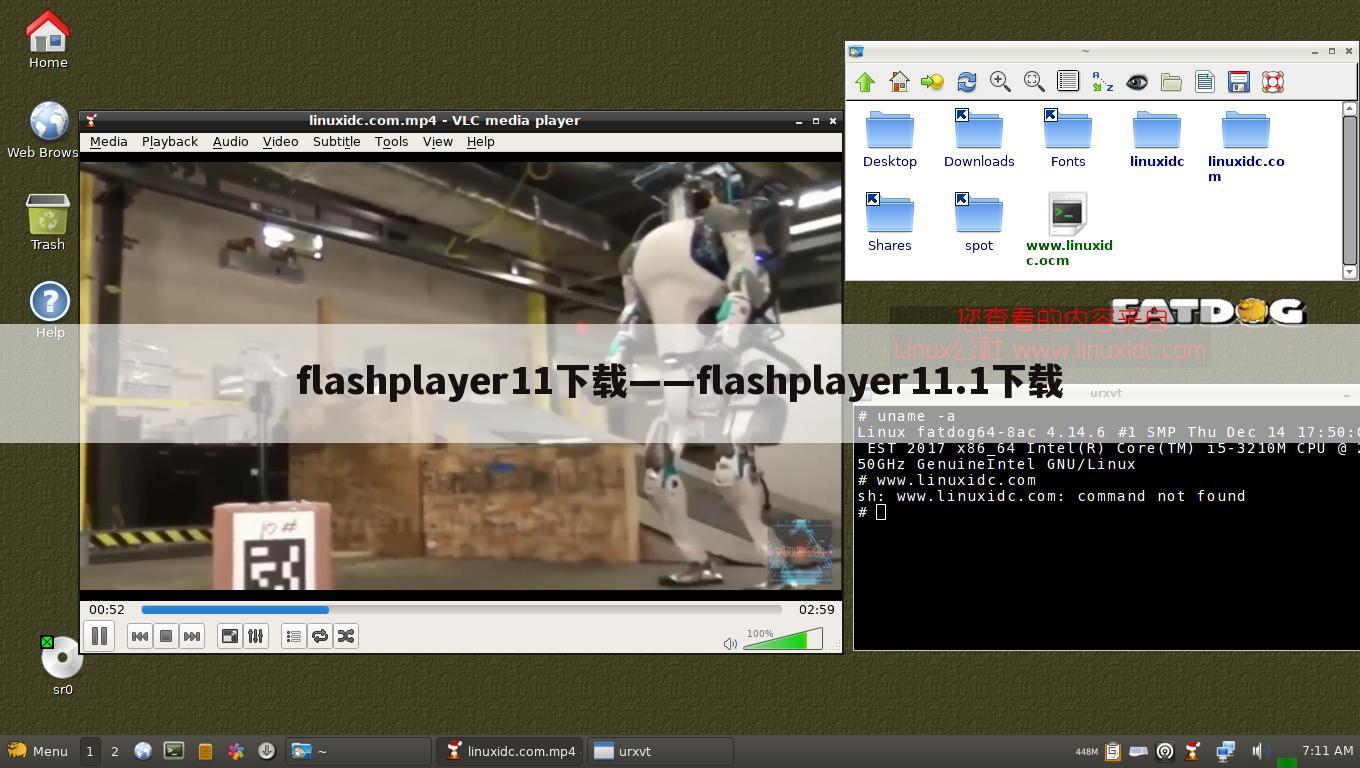Open network monitors tray icon
Viewport: 1360px width, 768px height.
[x=1225, y=751]
